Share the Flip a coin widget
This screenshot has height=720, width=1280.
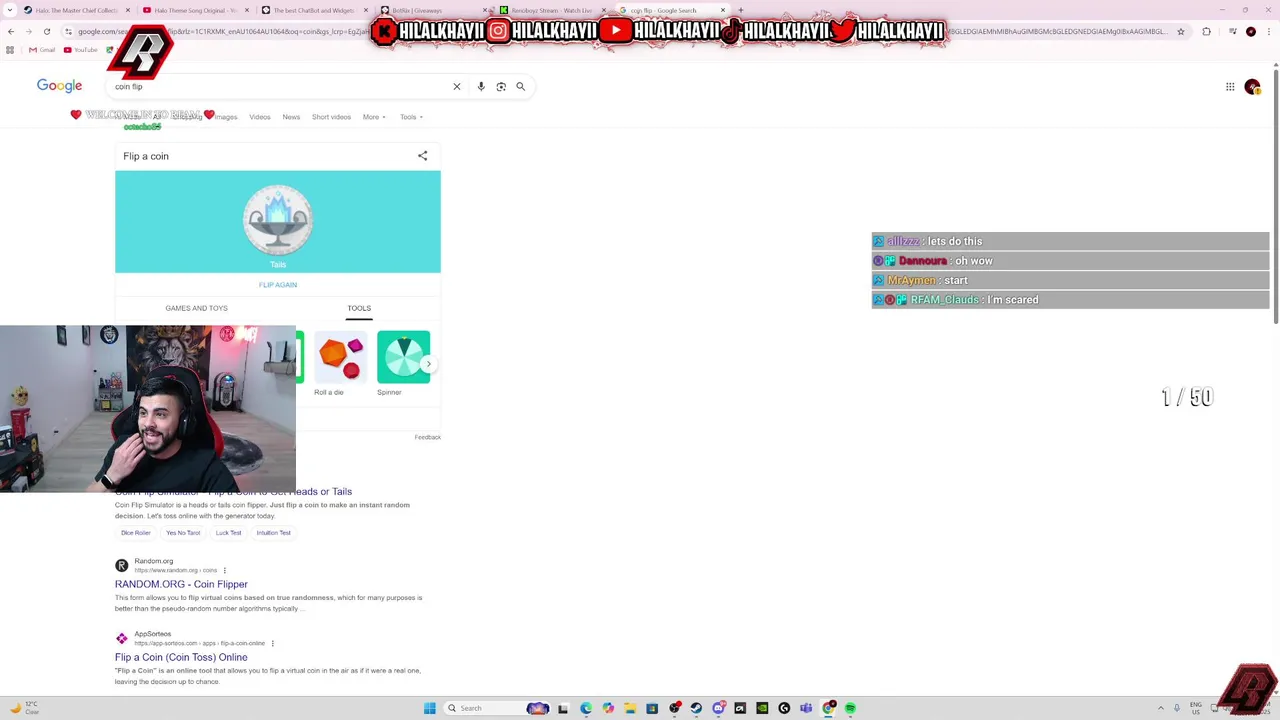(422, 156)
